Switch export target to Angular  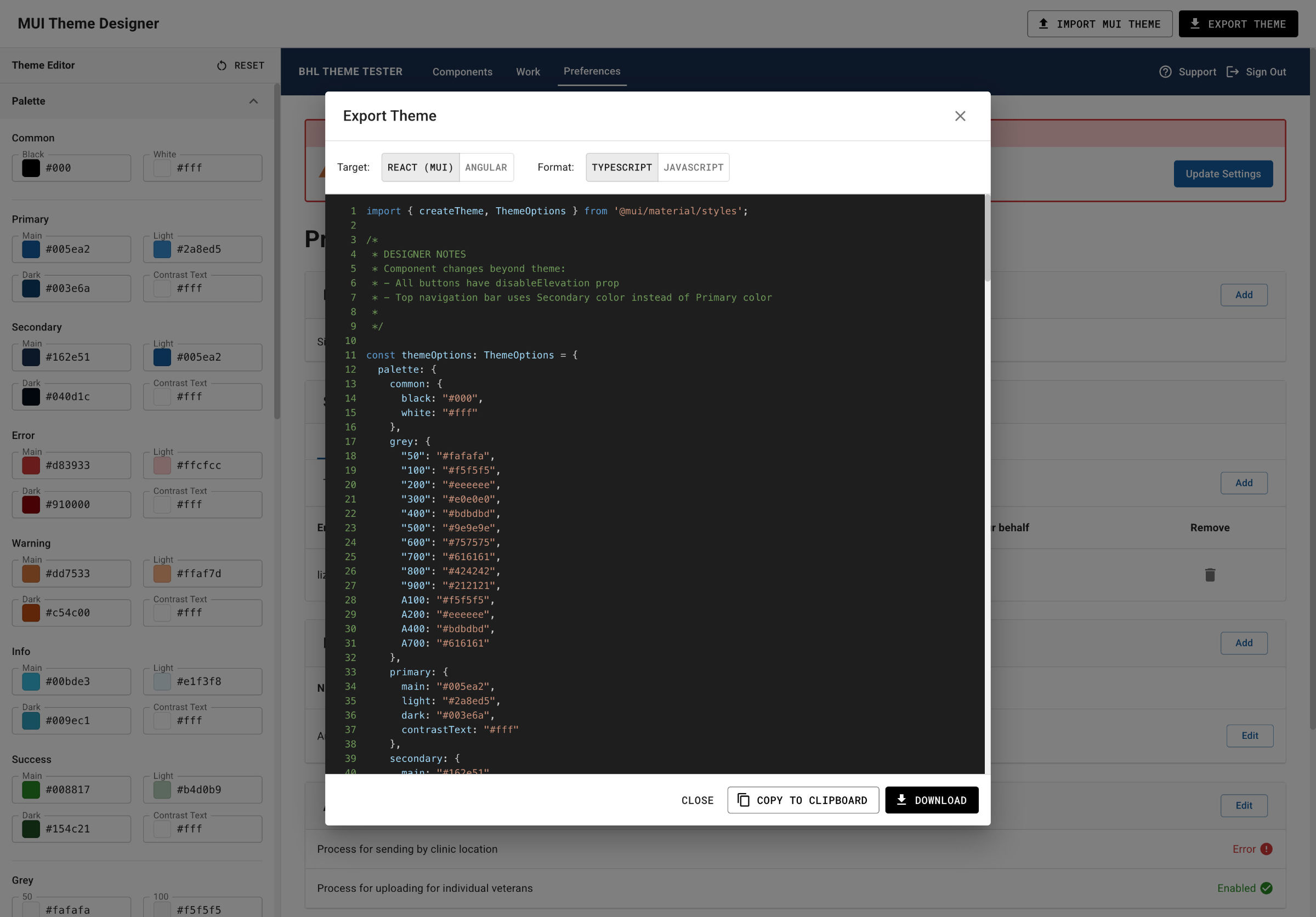486,167
